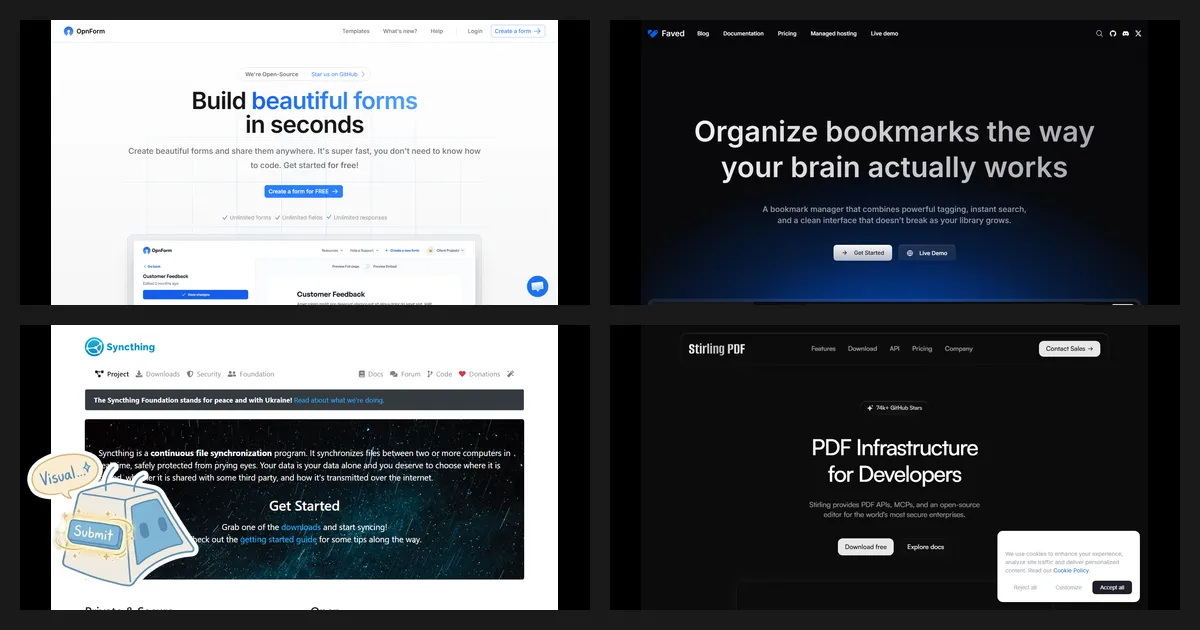
Task: Click the PDF Infrastructure for Developers headline
Action: (894, 461)
